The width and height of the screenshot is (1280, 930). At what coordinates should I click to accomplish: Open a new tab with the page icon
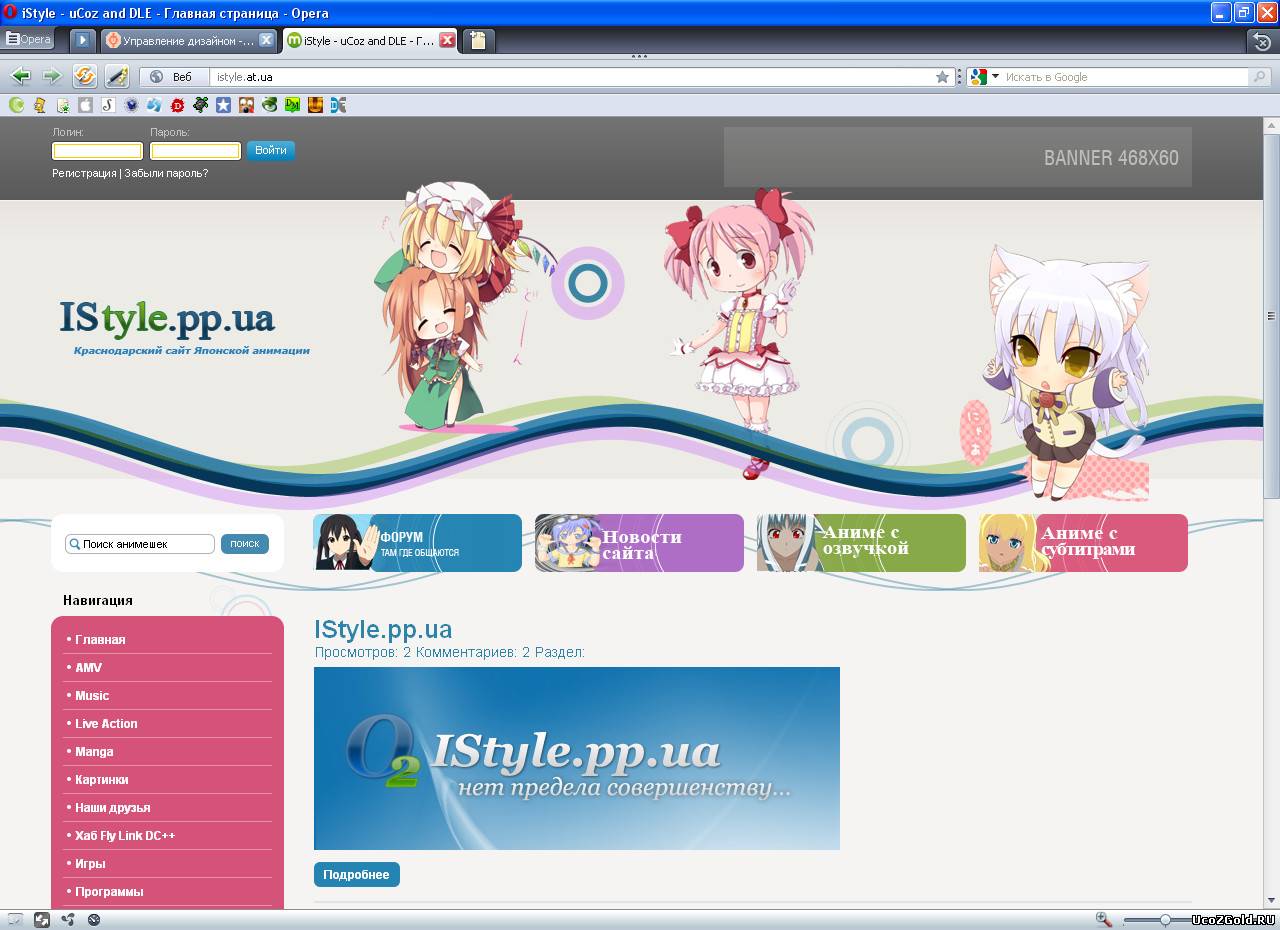point(478,41)
